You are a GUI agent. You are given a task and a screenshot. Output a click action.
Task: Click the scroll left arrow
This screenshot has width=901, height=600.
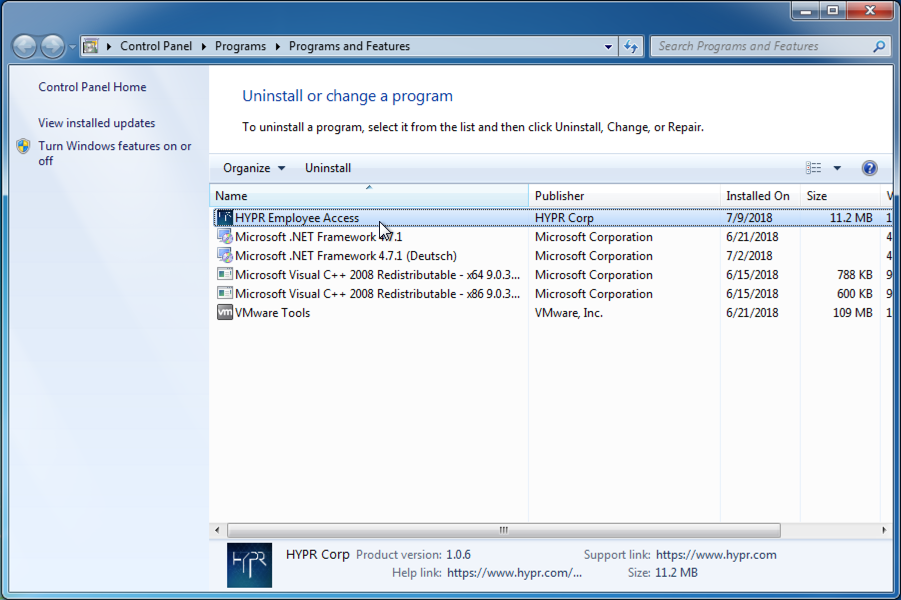(217, 530)
